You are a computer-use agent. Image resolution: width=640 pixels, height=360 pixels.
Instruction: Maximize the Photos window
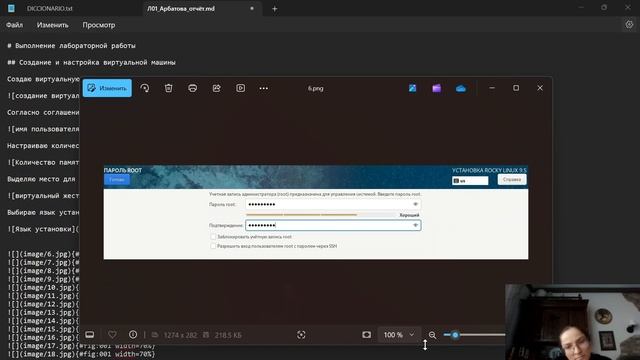pos(516,88)
